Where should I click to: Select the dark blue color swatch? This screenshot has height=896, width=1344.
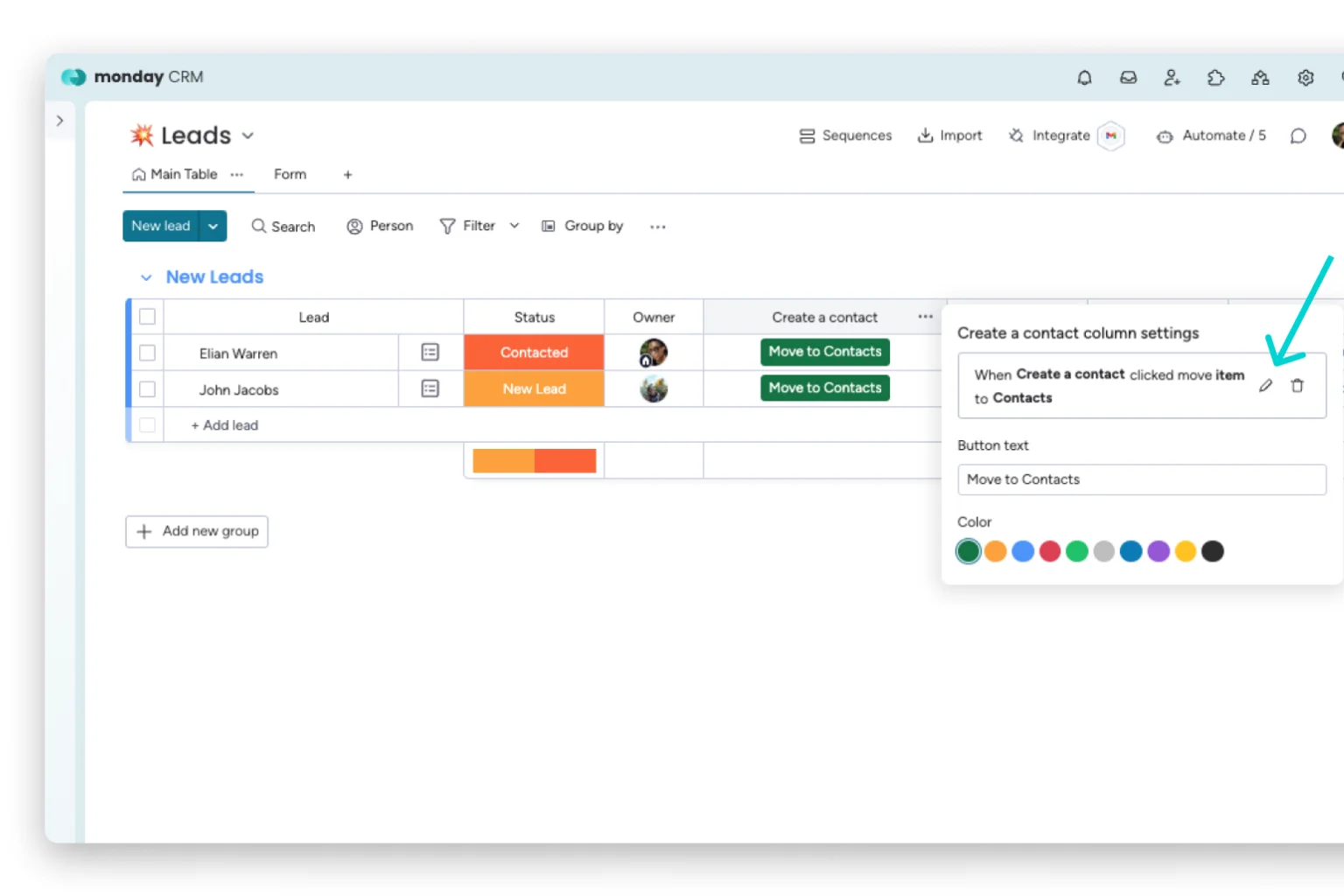pyautogui.click(x=1131, y=551)
